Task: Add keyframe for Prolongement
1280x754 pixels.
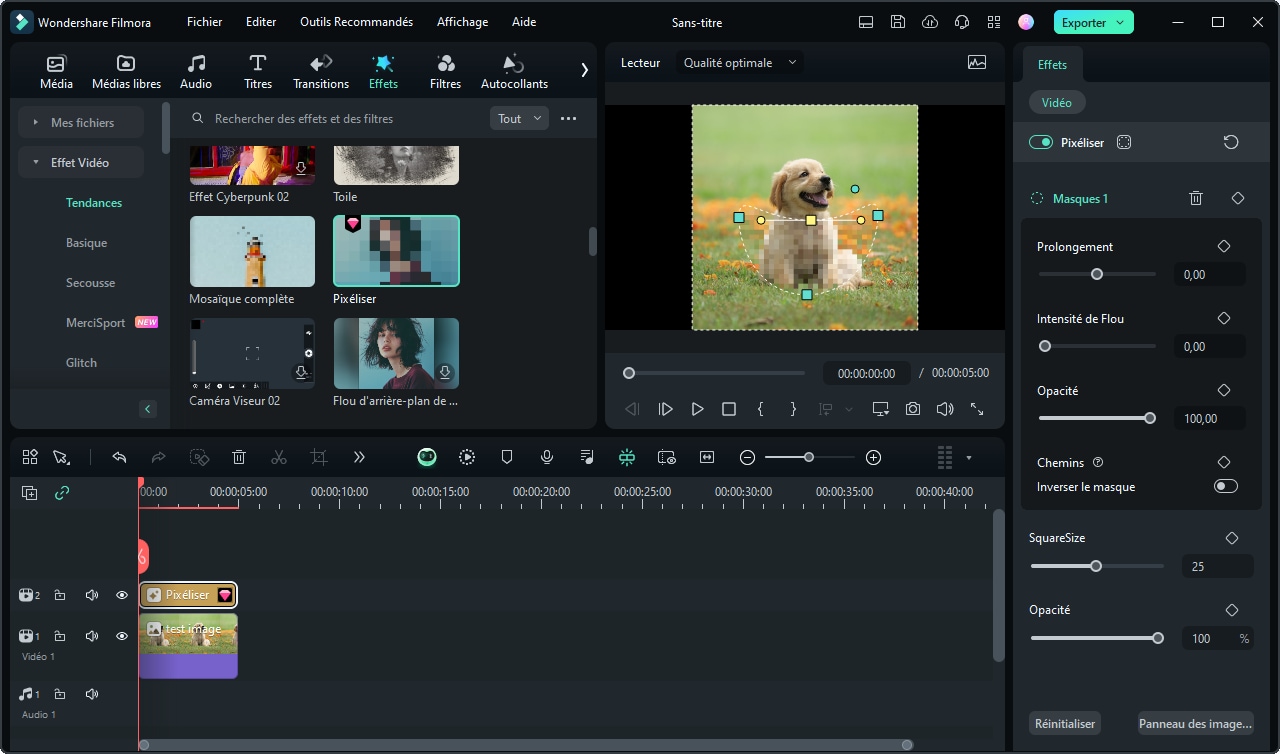Action: tap(1224, 246)
